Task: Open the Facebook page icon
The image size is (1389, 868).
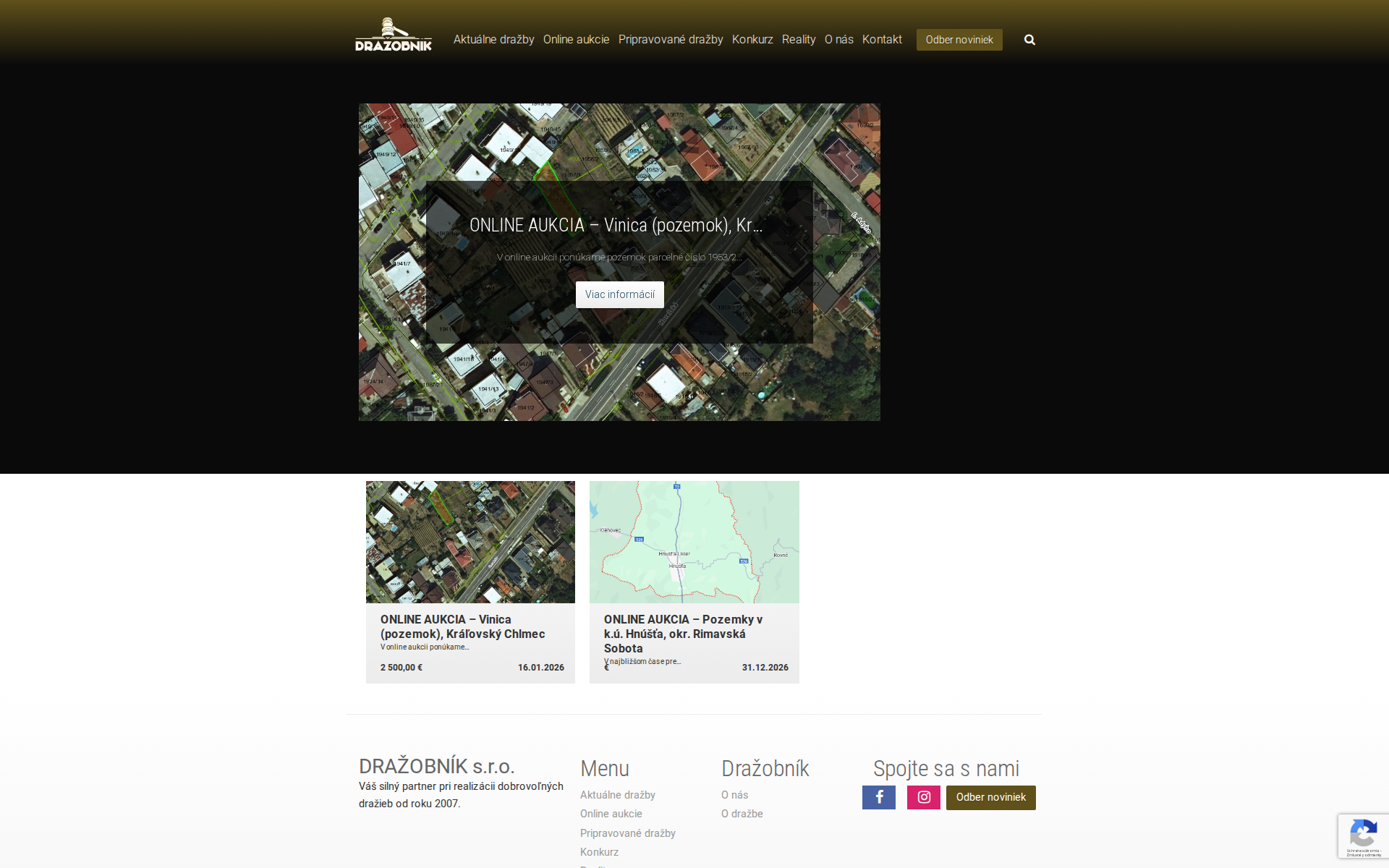Action: point(878,797)
